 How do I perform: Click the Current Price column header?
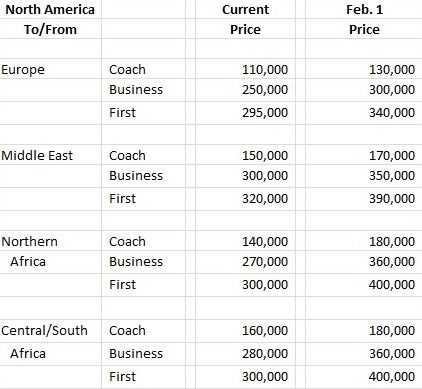point(245,19)
